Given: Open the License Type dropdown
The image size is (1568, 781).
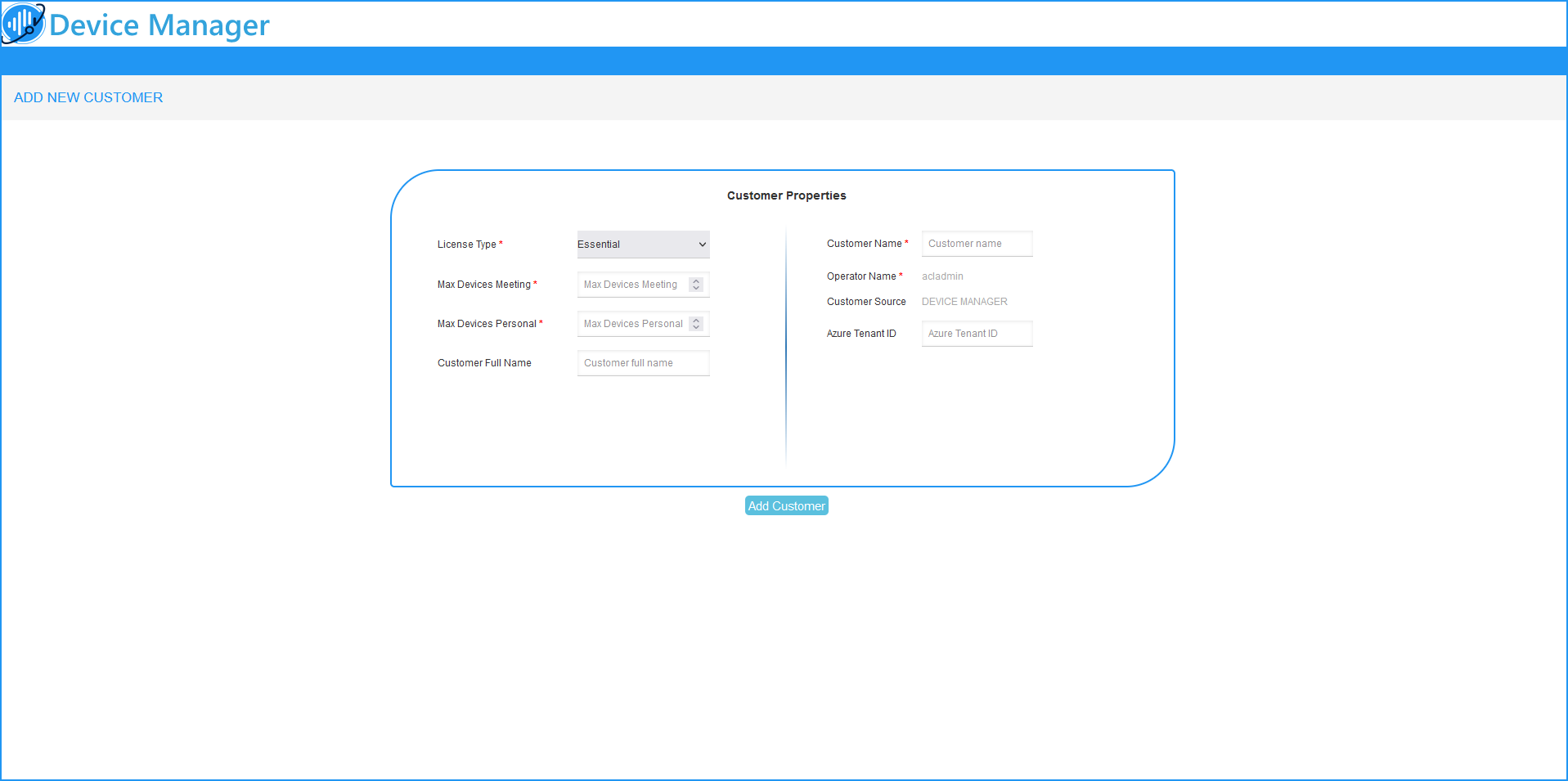Looking at the screenshot, I should 643,245.
